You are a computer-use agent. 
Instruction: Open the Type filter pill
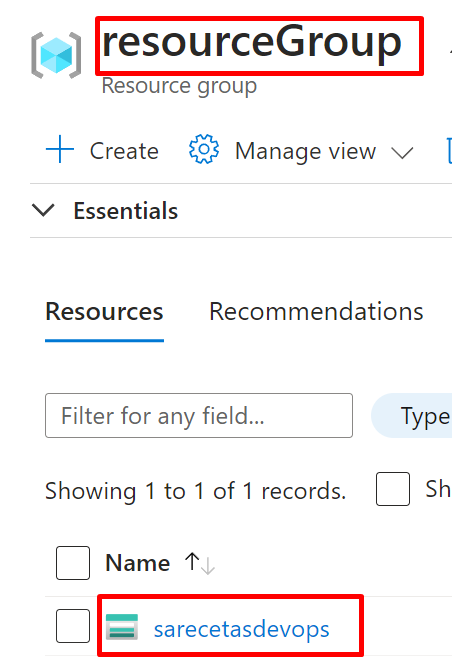(x=412, y=416)
